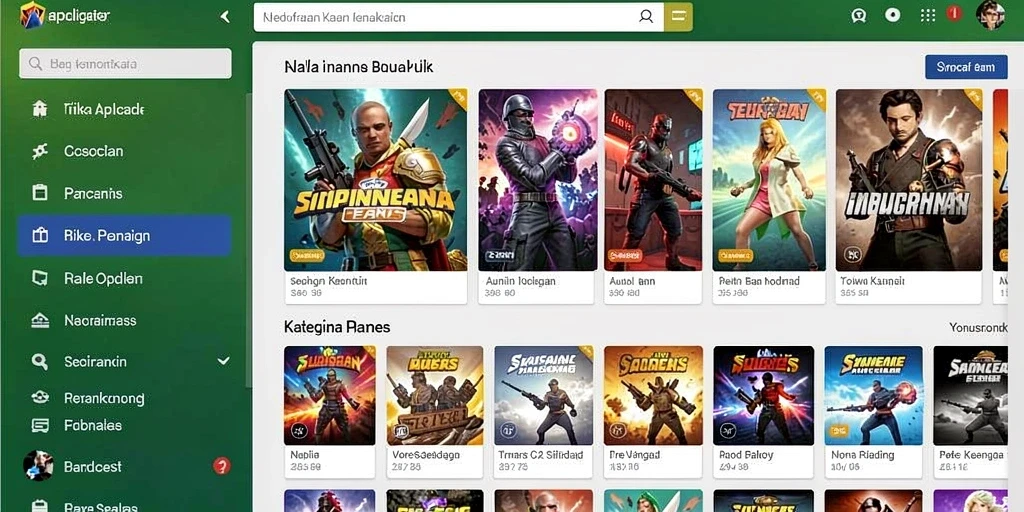The height and width of the screenshot is (512, 1024).
Task: Click the avatar icon beside Bardcest
Action: 38,466
